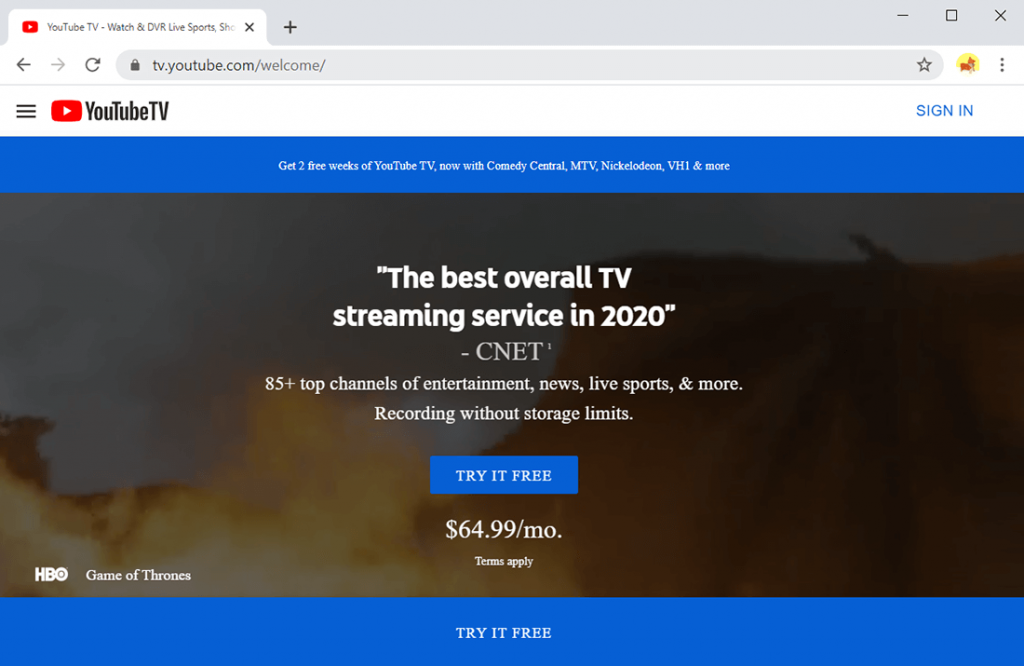The image size is (1024, 666).
Task: Click TRY IT FREE button above price
Action: pos(504,475)
